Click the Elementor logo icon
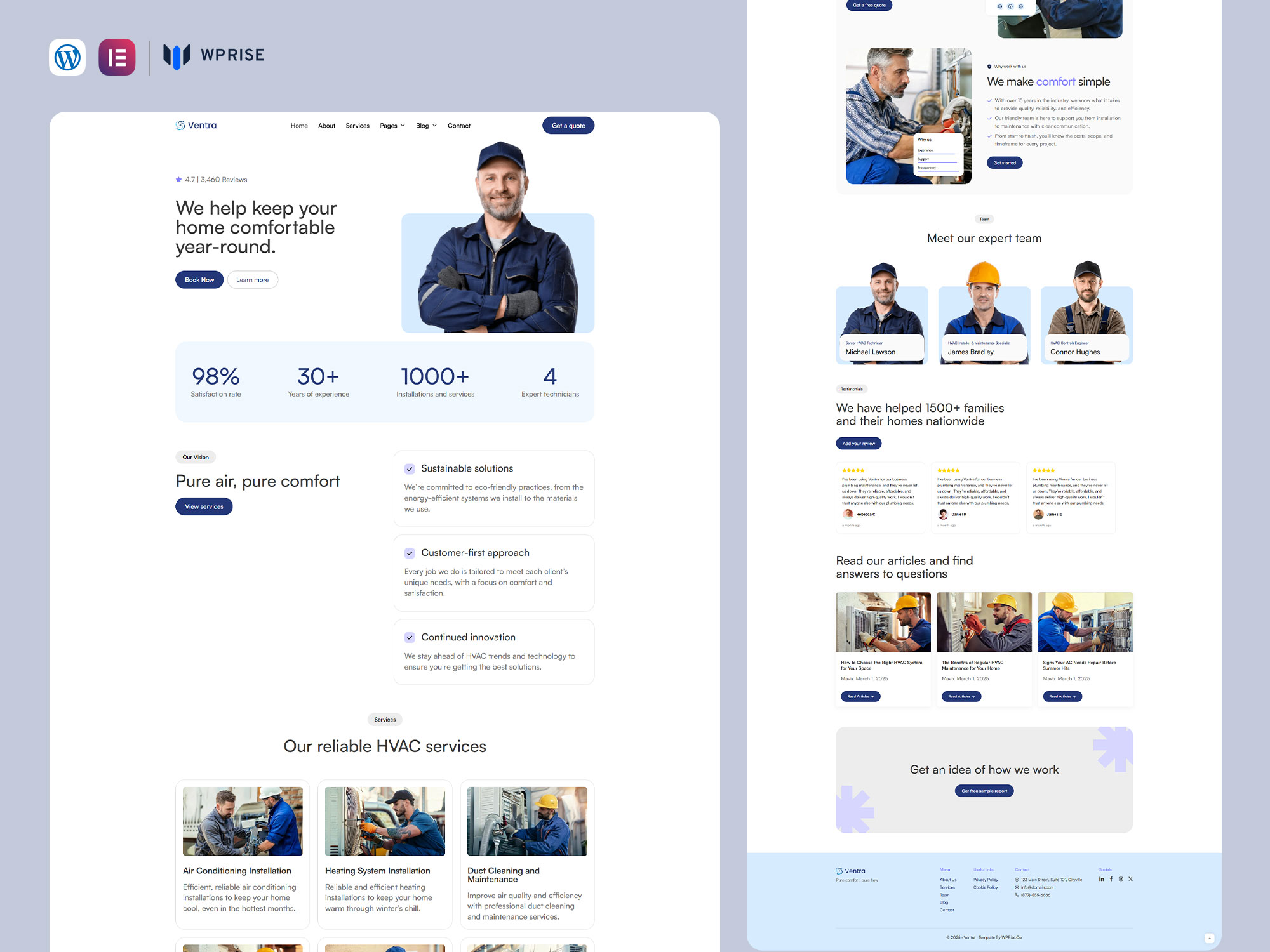Image resolution: width=1270 pixels, height=952 pixels. [117, 58]
